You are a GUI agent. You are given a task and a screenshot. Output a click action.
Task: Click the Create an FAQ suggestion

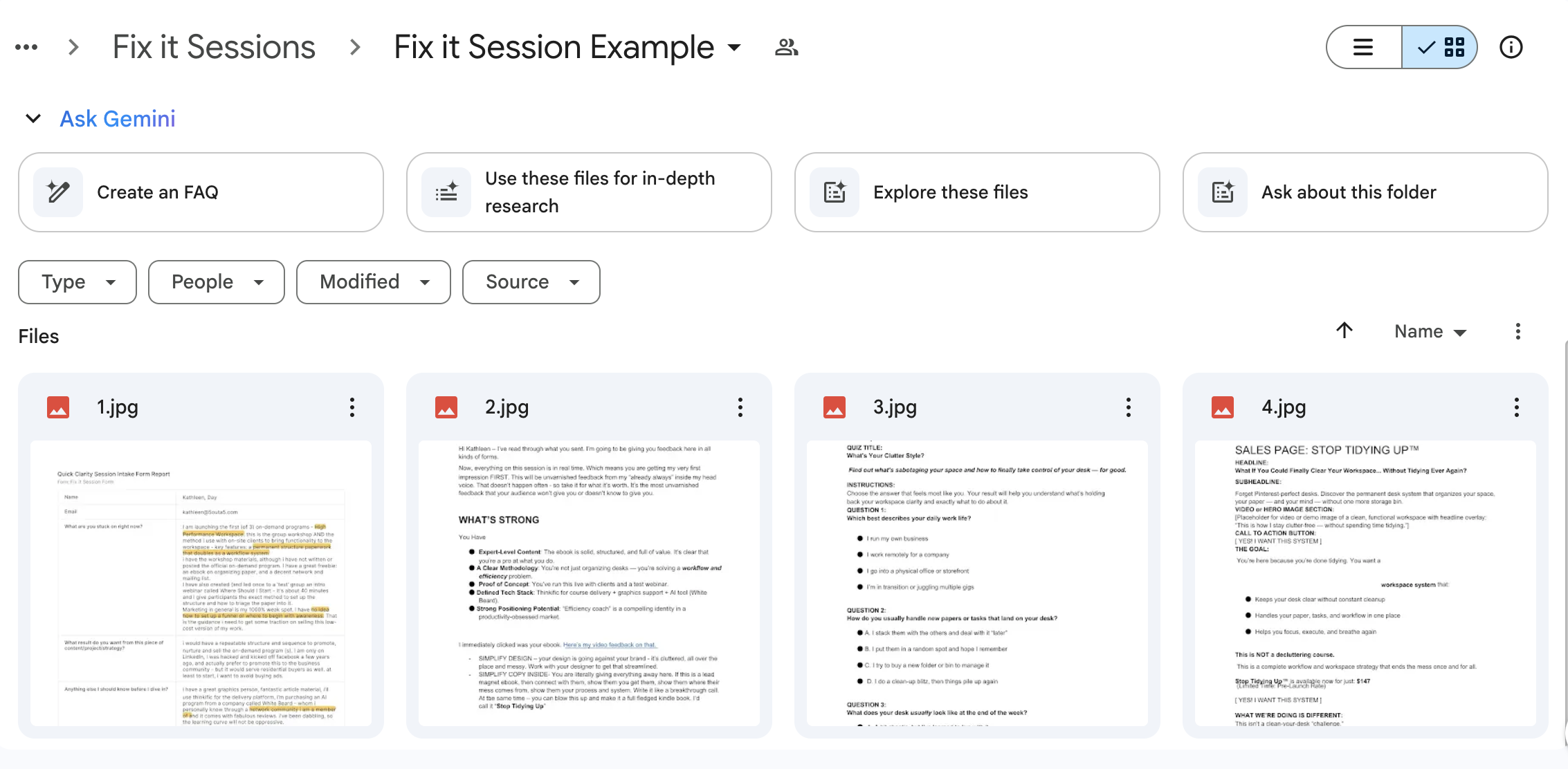click(x=201, y=192)
